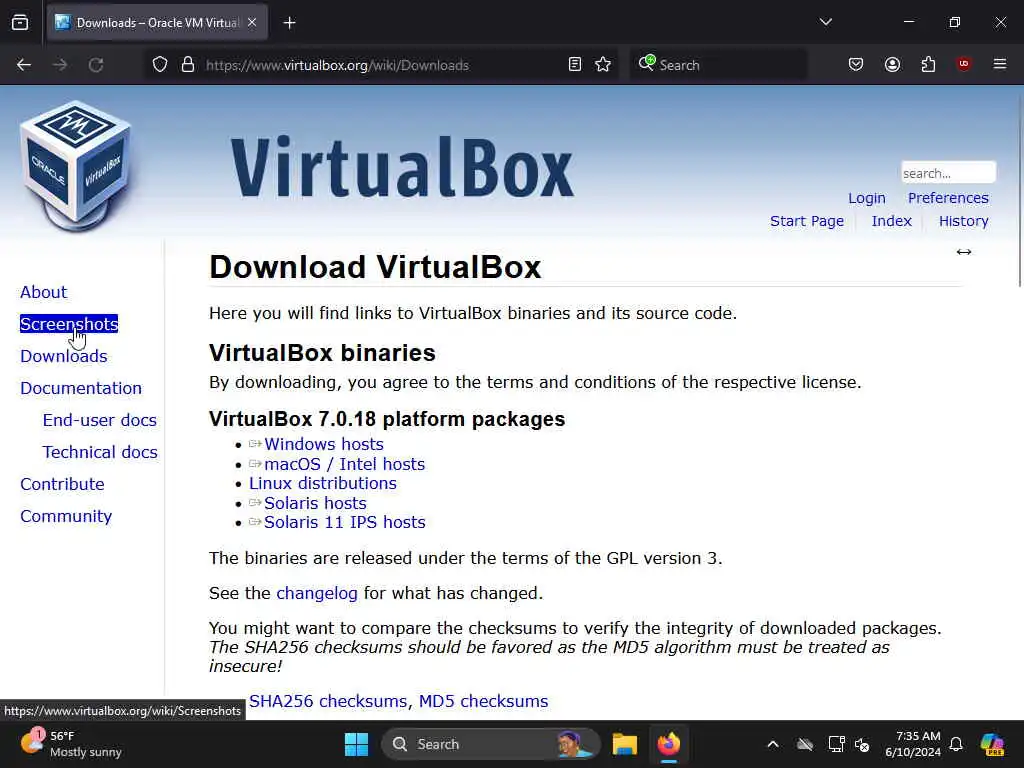
Task: Click the virtualbox.org URL in address bar
Action: 337,65
